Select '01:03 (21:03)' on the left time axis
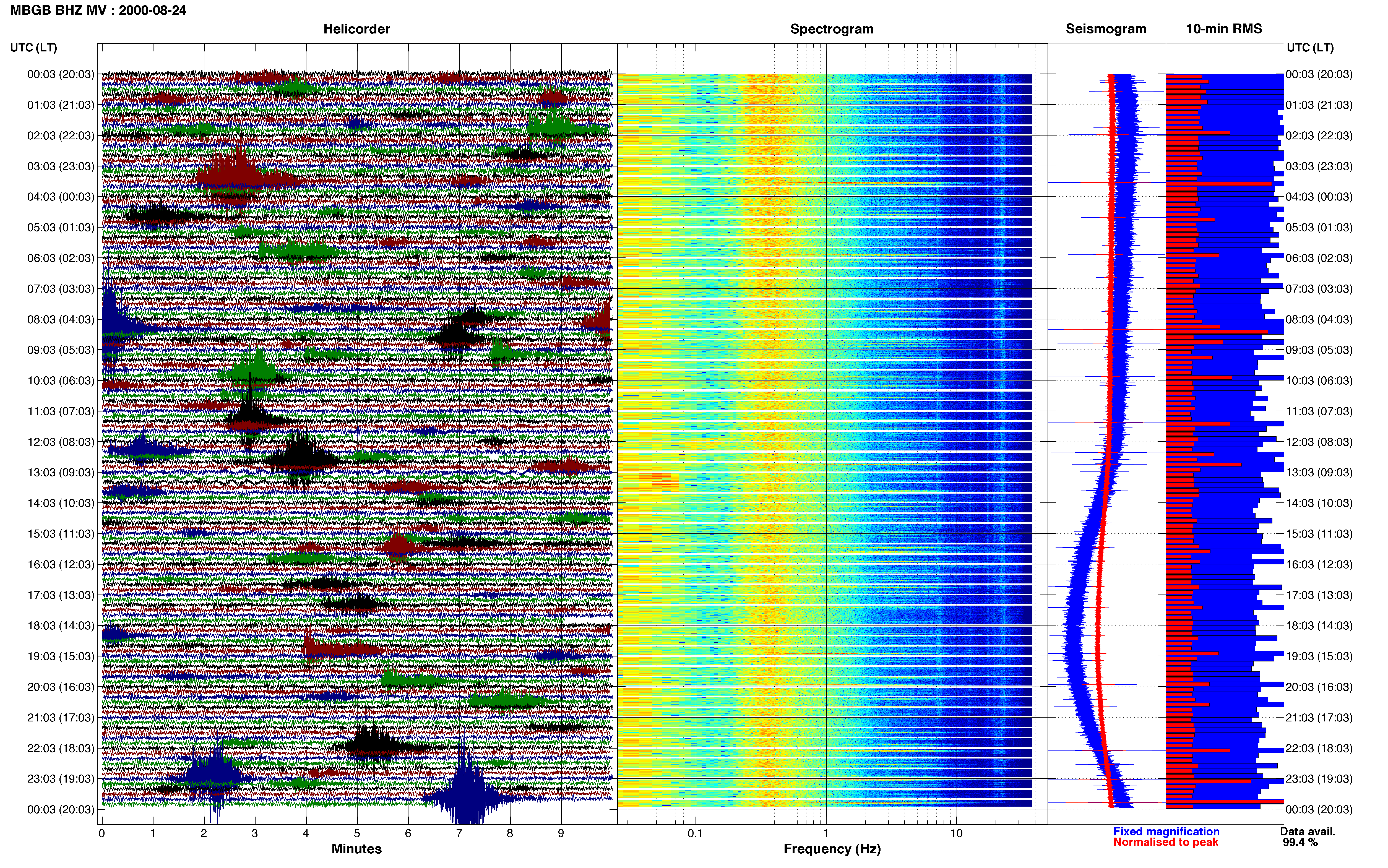Screen dimensions: 1388x868 pyautogui.click(x=60, y=105)
